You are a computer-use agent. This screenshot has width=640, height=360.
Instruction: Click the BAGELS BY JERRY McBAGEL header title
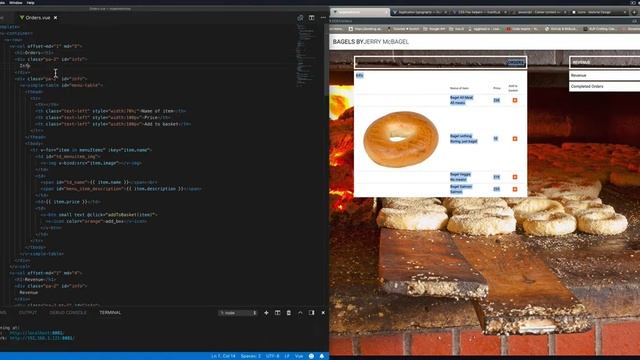371,42
